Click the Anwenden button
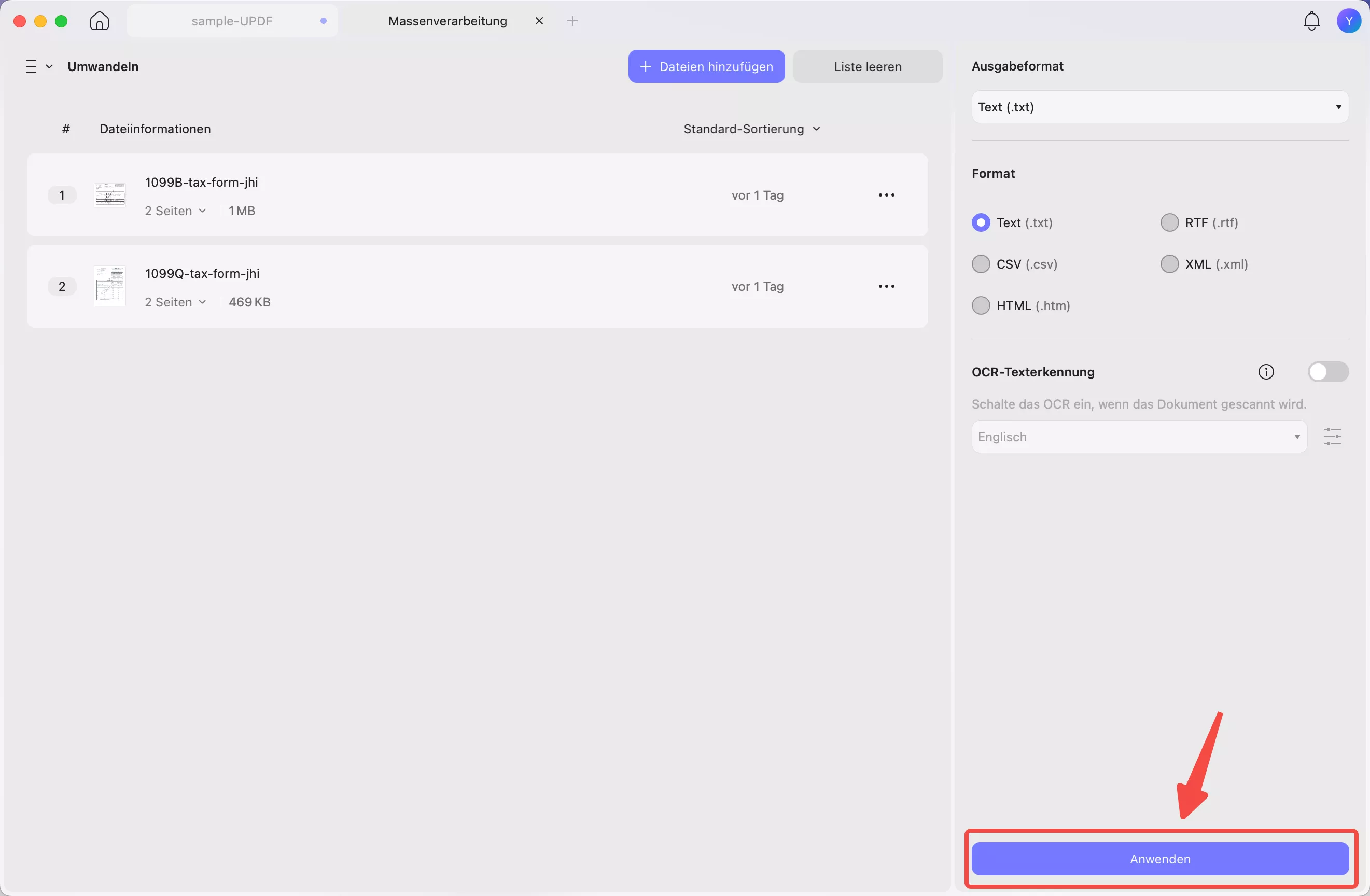This screenshot has width=1370, height=896. [x=1159, y=859]
